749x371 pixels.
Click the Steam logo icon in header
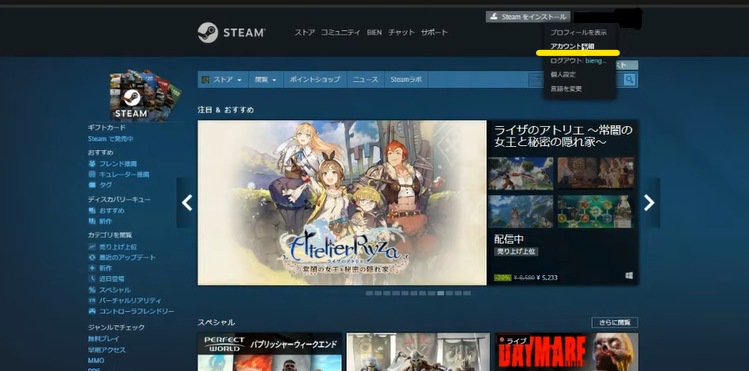point(208,32)
